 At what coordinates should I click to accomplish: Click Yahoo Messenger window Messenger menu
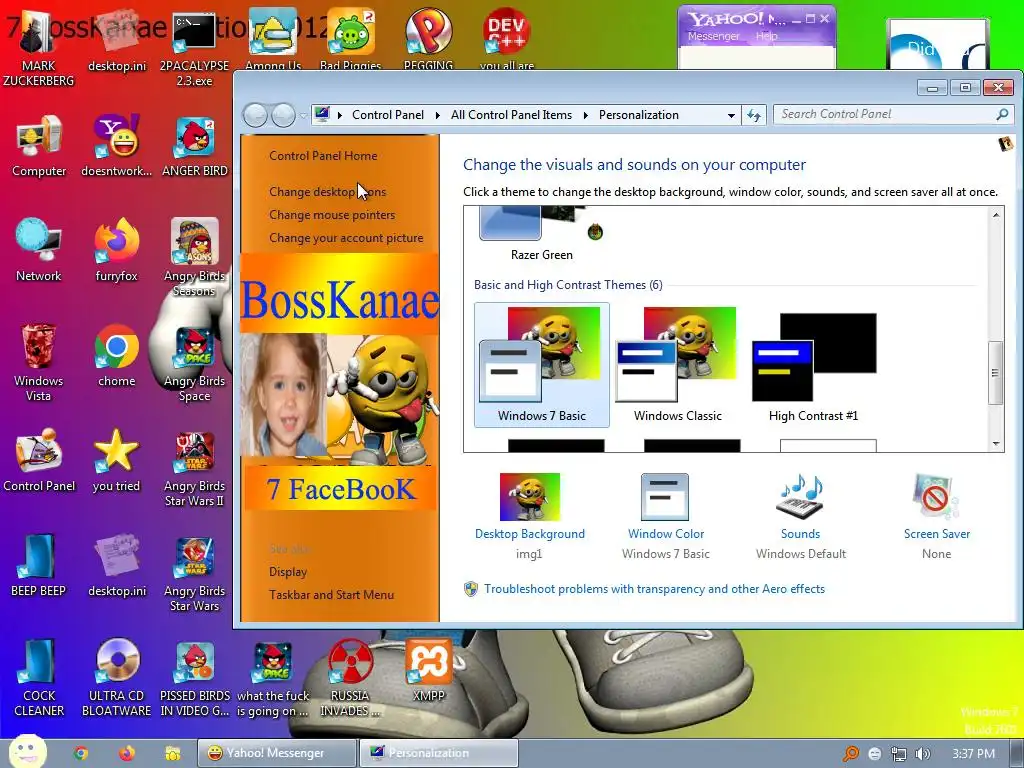[714, 36]
